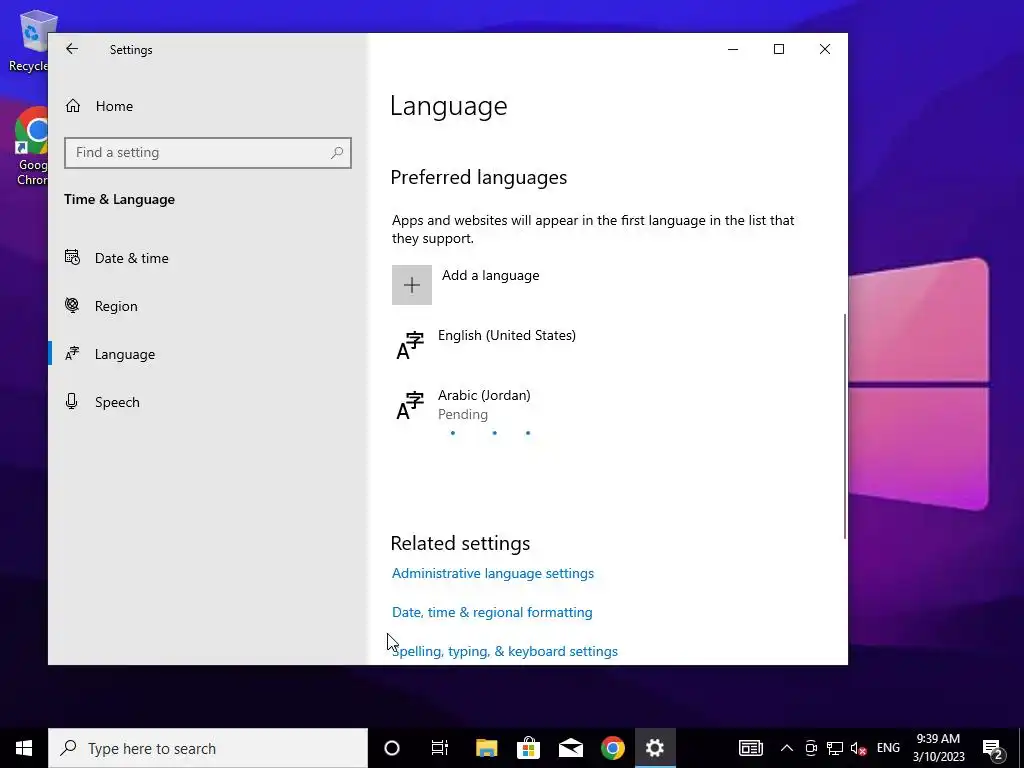Click the Pending status under Arabic (Jordan)
This screenshot has width=1024, height=768.
(462, 415)
